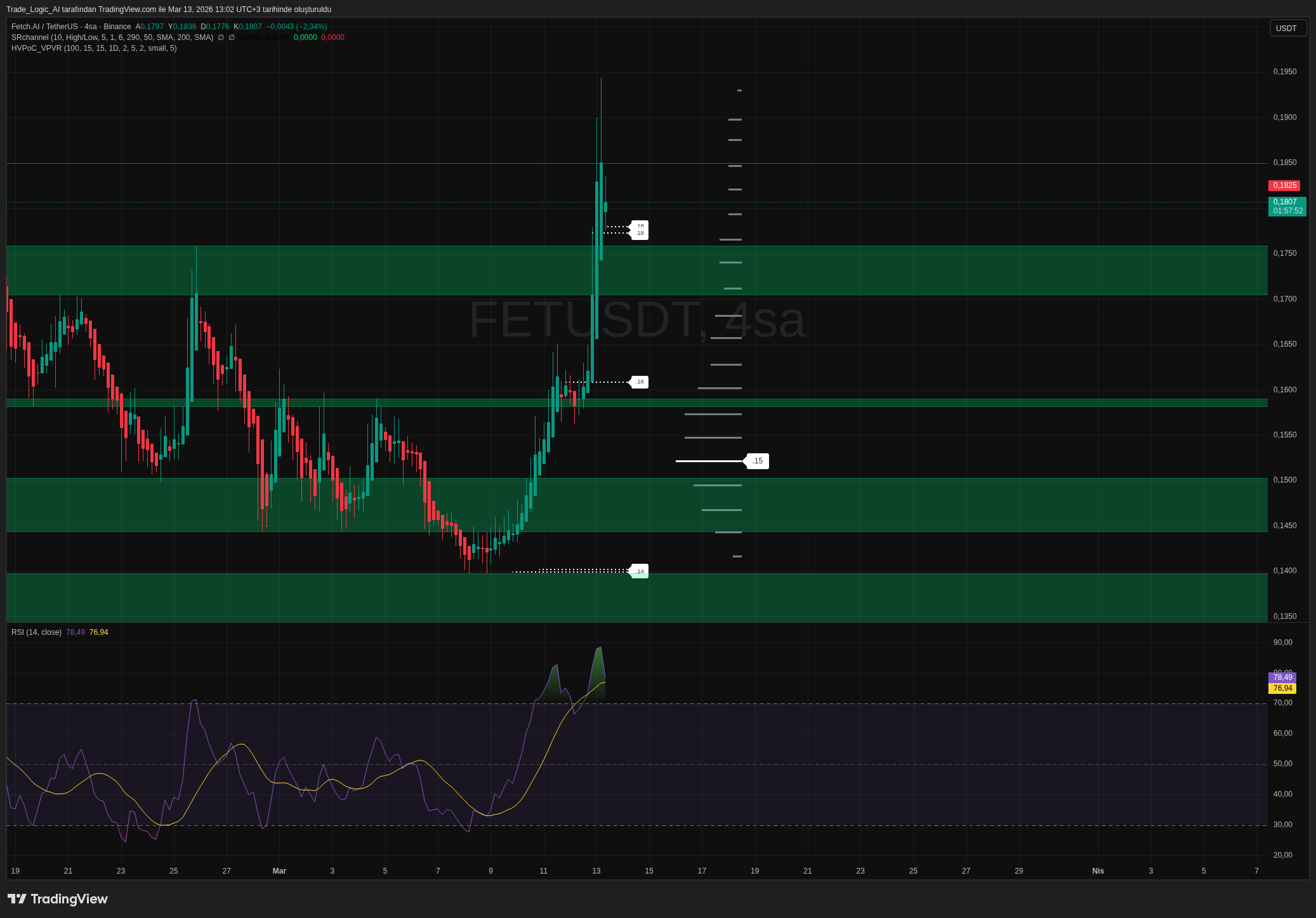Image resolution: width=1316 pixels, height=918 pixels.
Task: Click 20,00 on the RSI scale
Action: 1282,855
